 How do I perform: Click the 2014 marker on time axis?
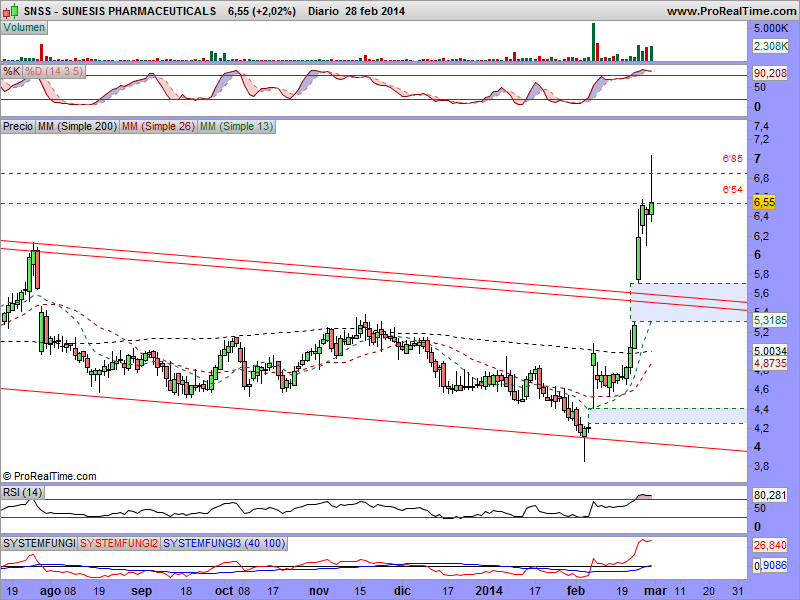coord(489,591)
